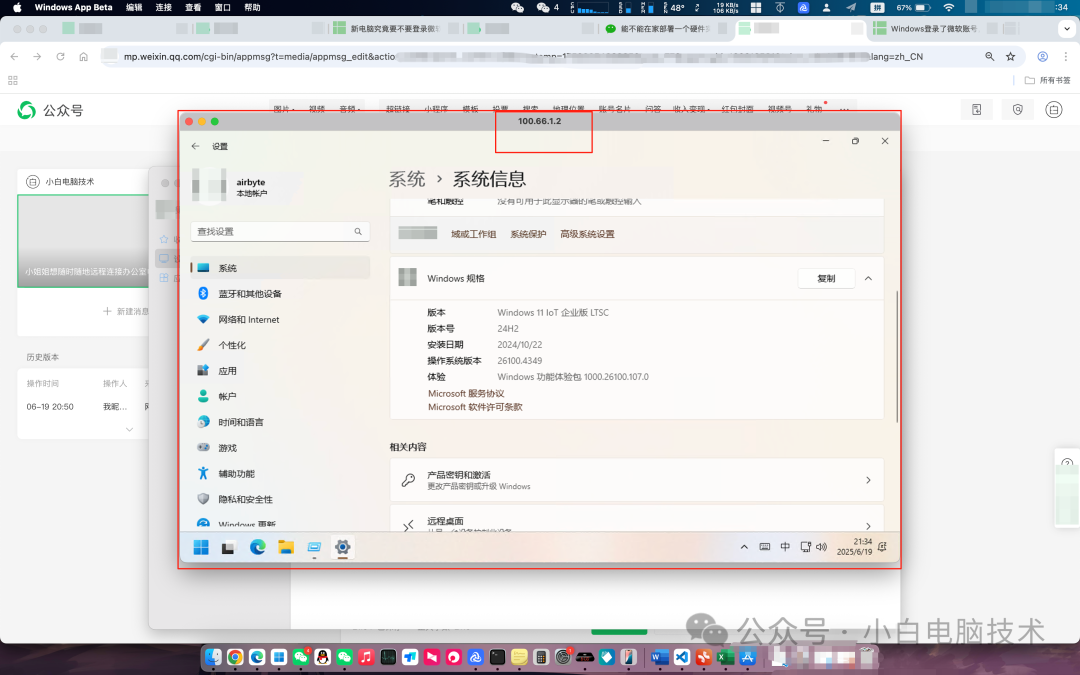Open the Windows Start menu button
Screen dimensions: 1080x675
(201, 548)
